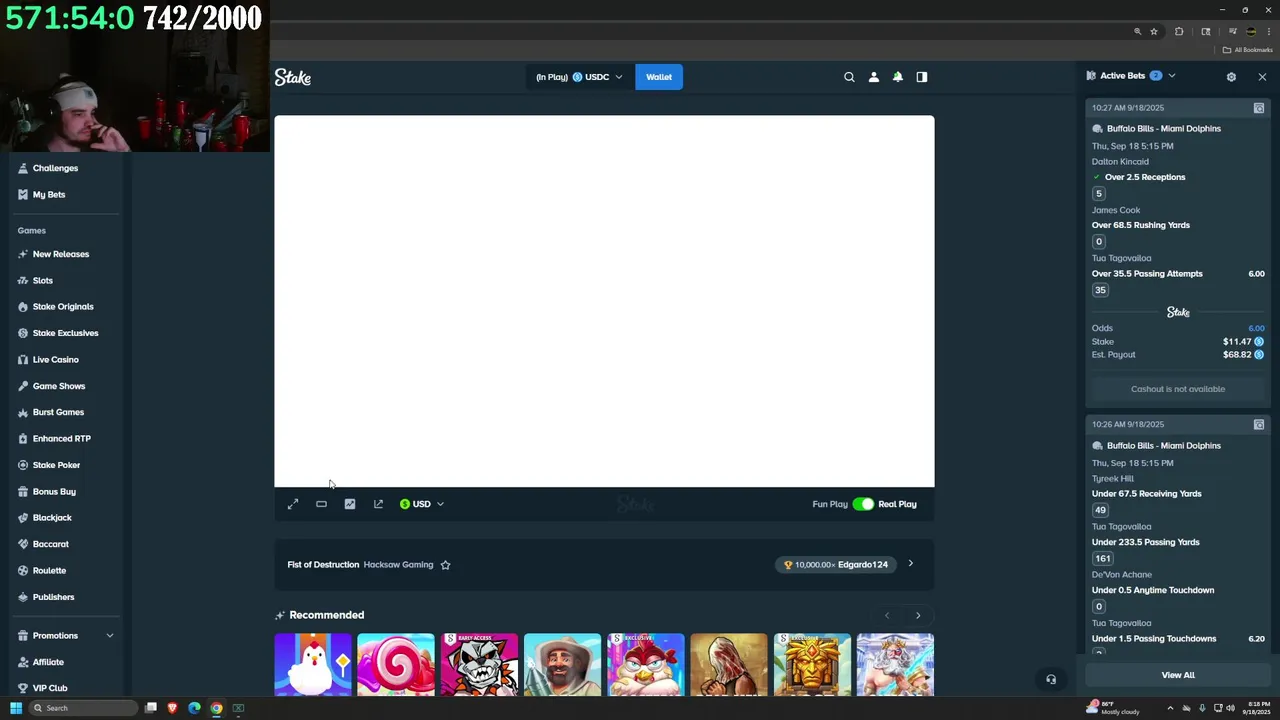Click the Windows taskbar Search box

pyautogui.click(x=83, y=708)
